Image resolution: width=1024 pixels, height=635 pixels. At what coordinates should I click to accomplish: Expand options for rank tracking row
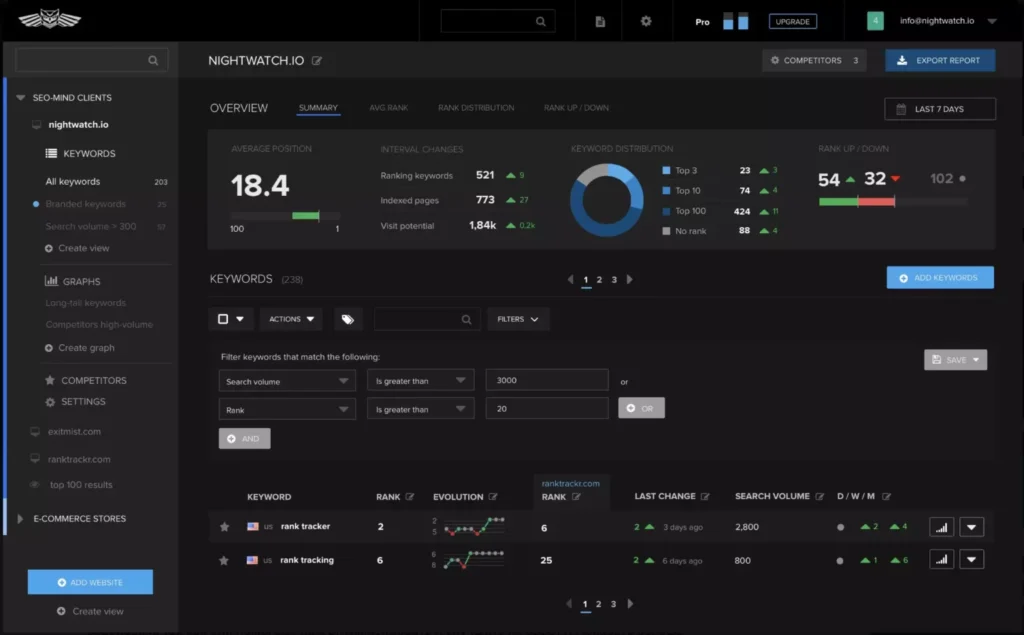point(972,559)
